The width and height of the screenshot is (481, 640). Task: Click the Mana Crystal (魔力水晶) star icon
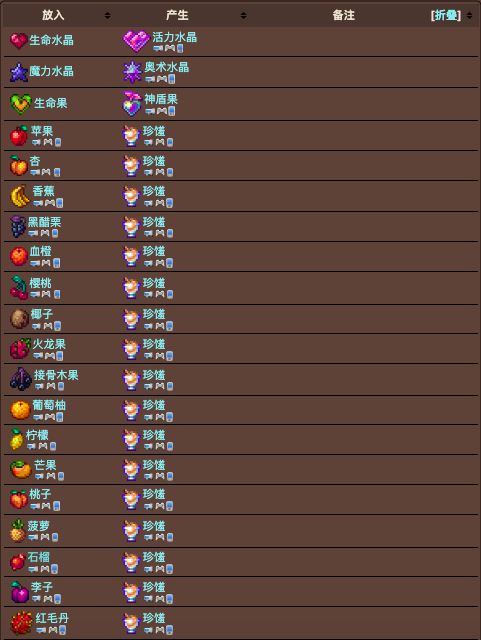pos(18,72)
